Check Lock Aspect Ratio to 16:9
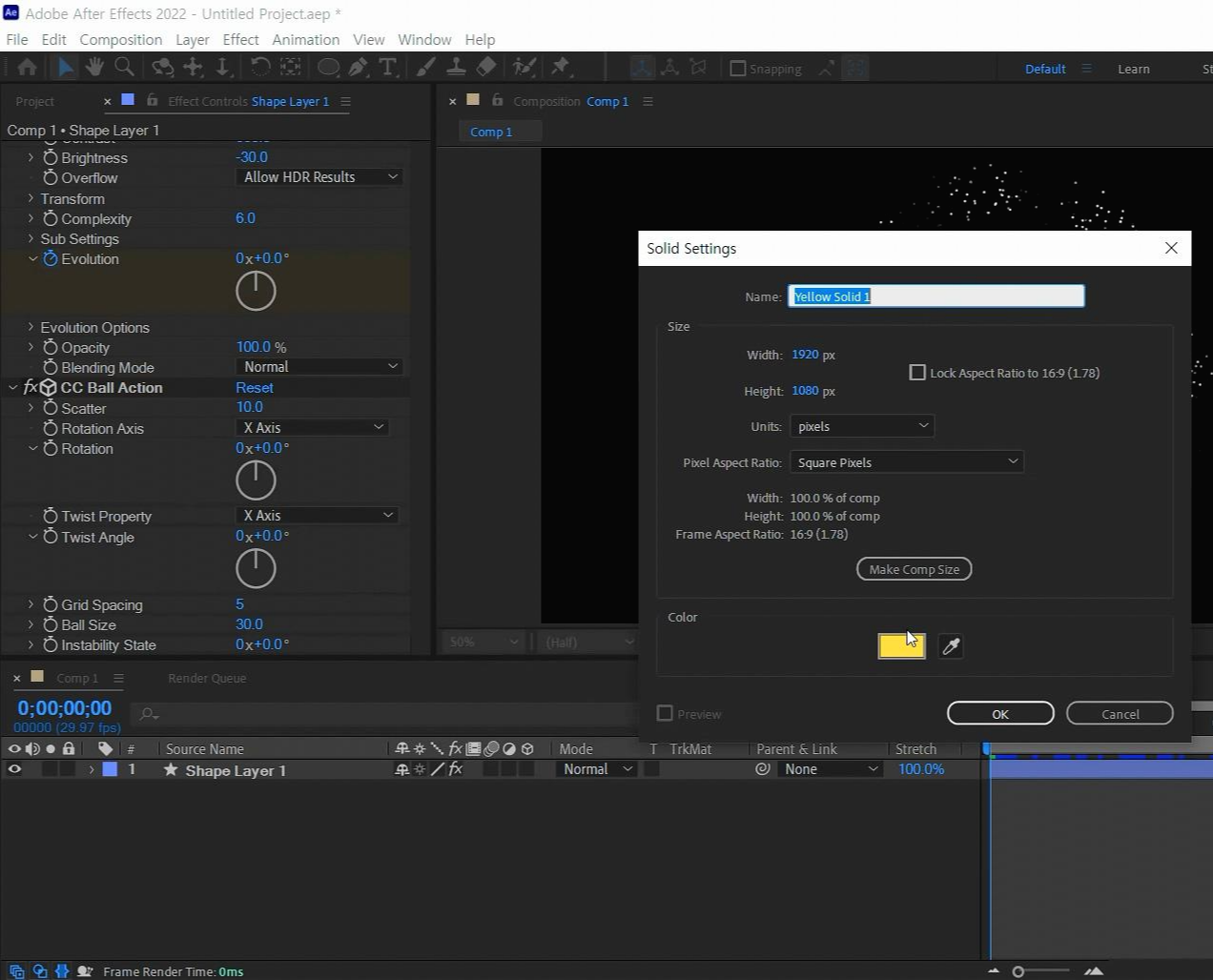This screenshot has width=1213, height=980. [917, 373]
